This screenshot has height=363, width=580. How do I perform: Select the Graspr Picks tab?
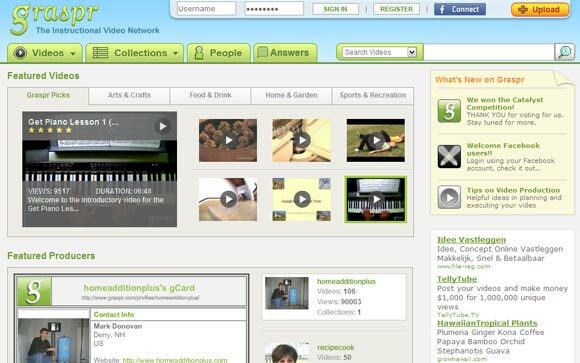(x=48, y=95)
